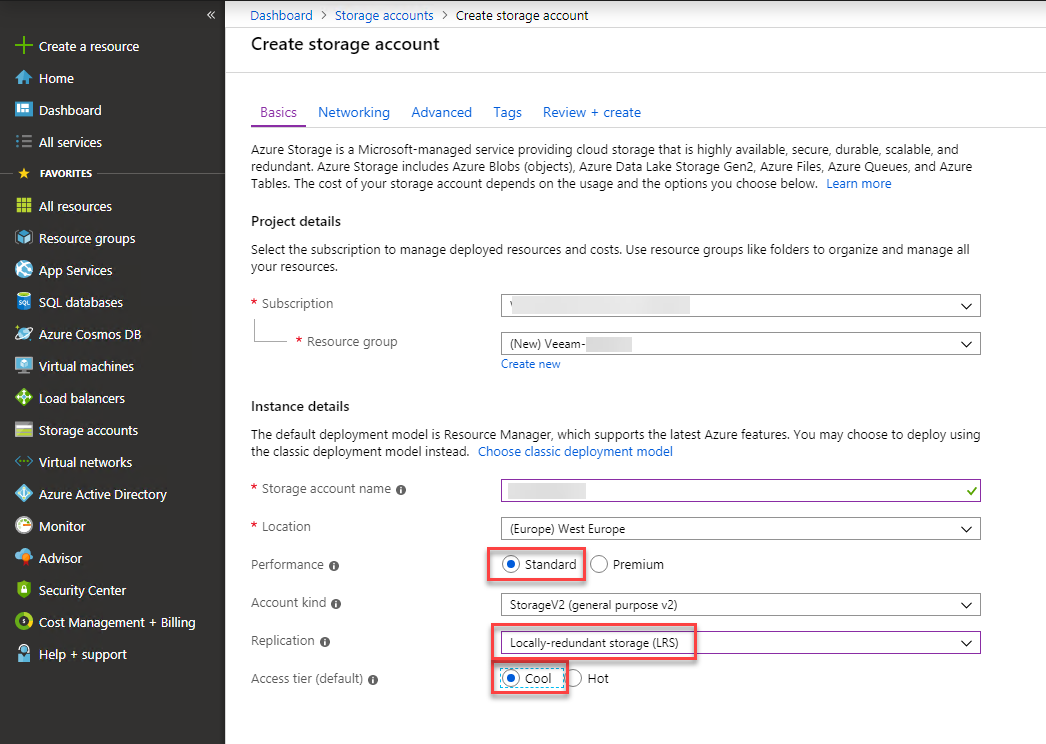Click the Storage account name input field
1046x744 pixels.
[x=740, y=490]
